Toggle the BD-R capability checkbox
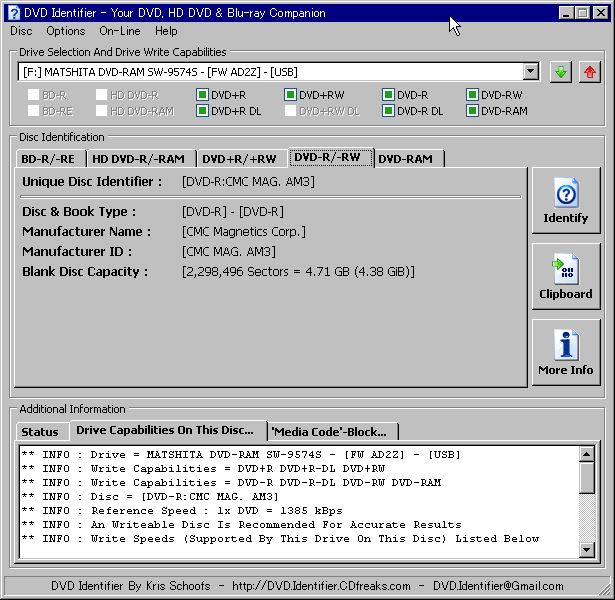The image size is (615, 600). [33, 95]
